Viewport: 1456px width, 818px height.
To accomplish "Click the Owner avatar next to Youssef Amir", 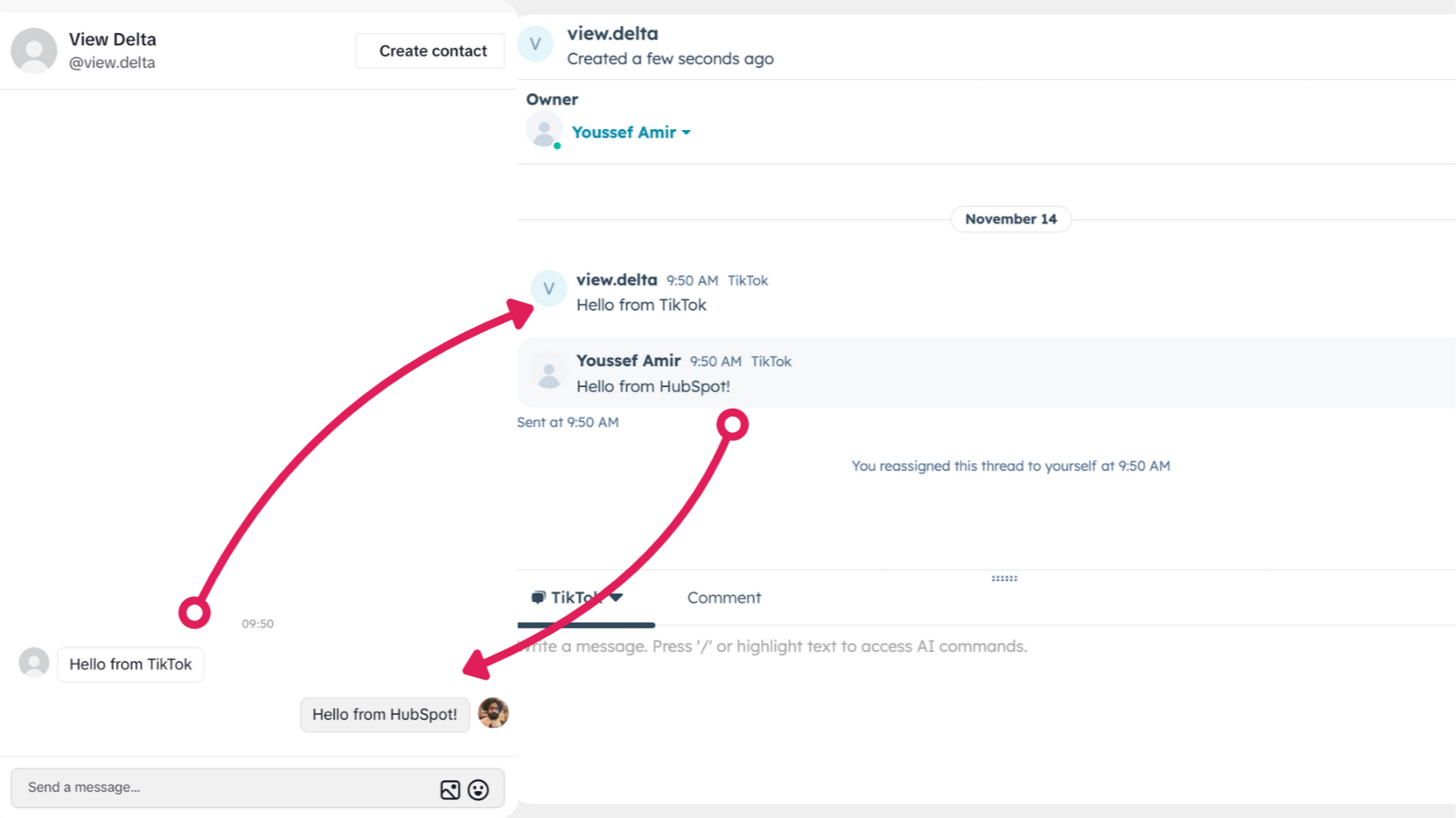I will 543,130.
